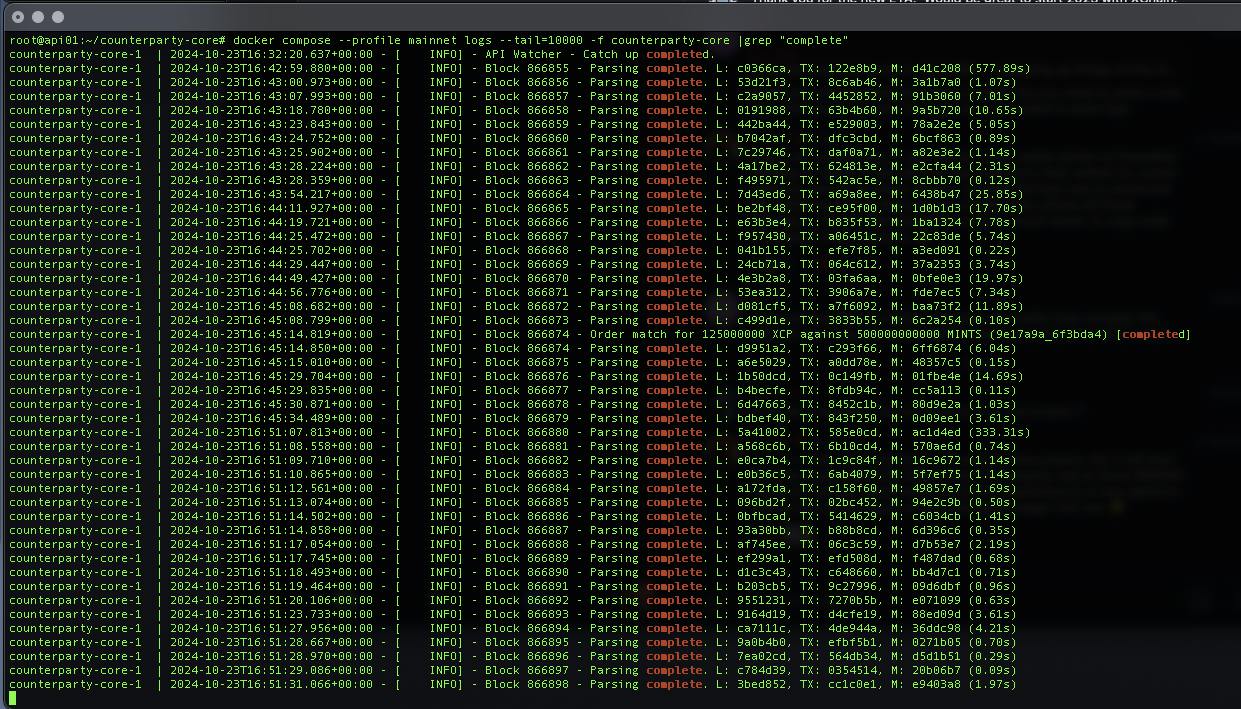
Task: Click the 'Block 866867' text
Action: pos(527,236)
